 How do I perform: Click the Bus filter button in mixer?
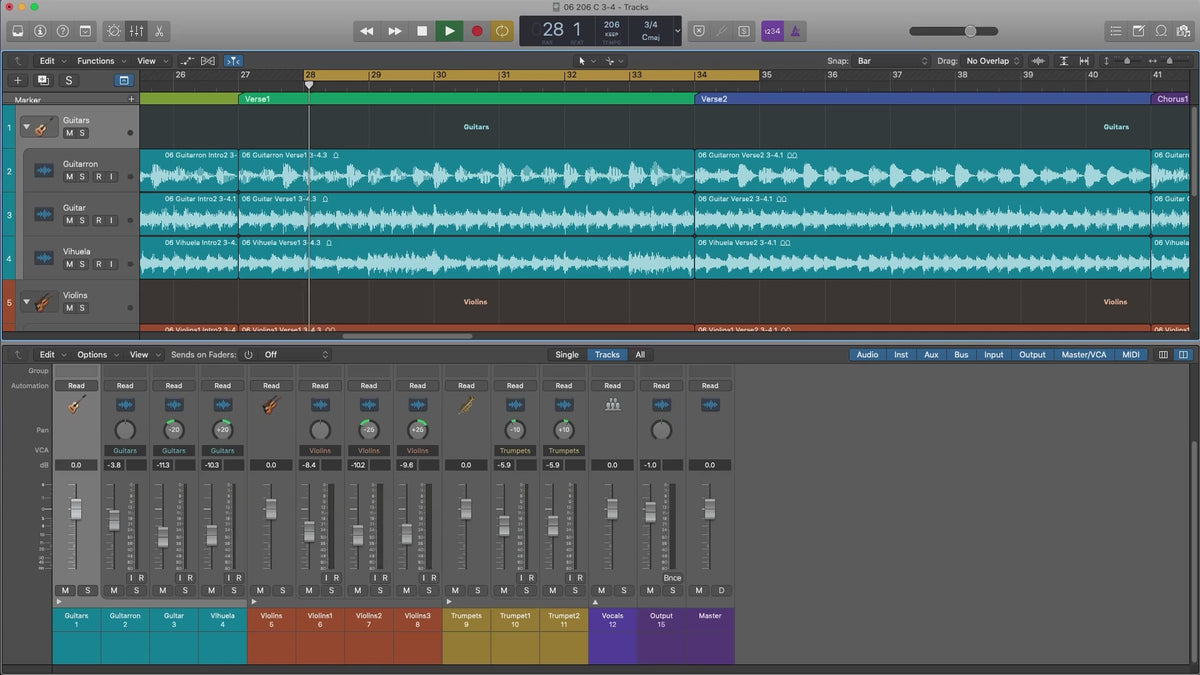point(961,355)
